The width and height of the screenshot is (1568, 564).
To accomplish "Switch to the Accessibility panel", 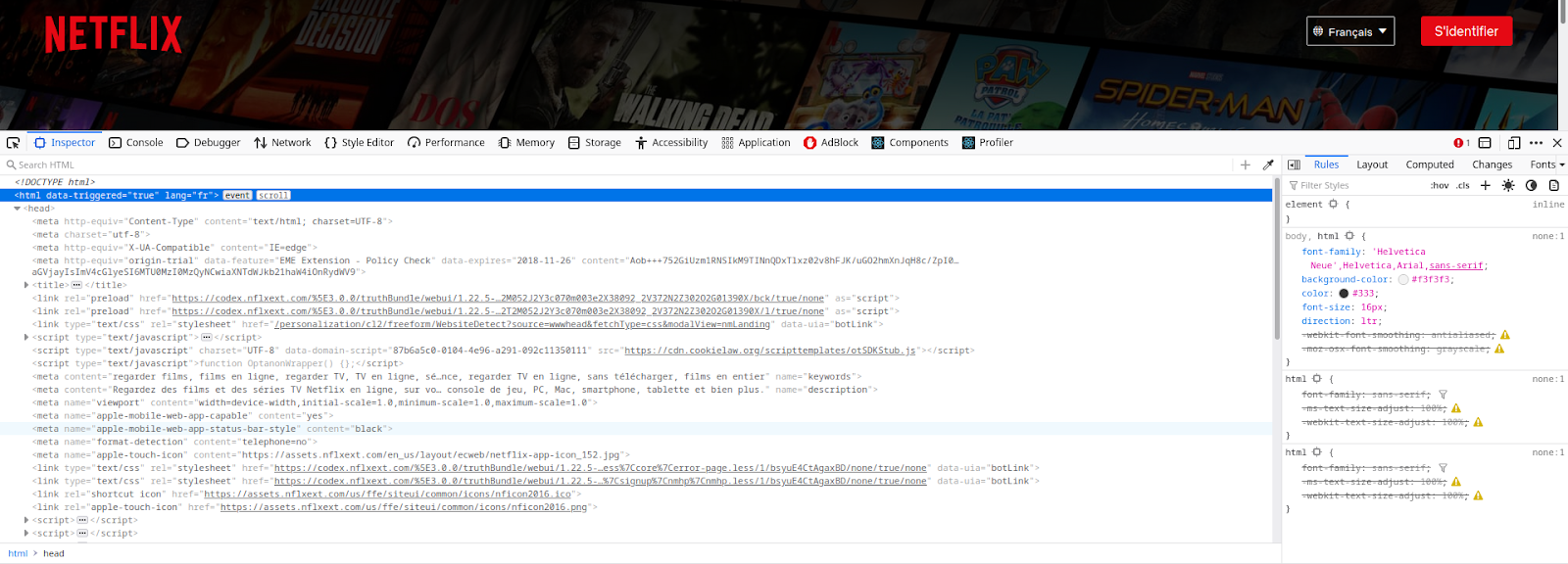I will (x=671, y=143).
